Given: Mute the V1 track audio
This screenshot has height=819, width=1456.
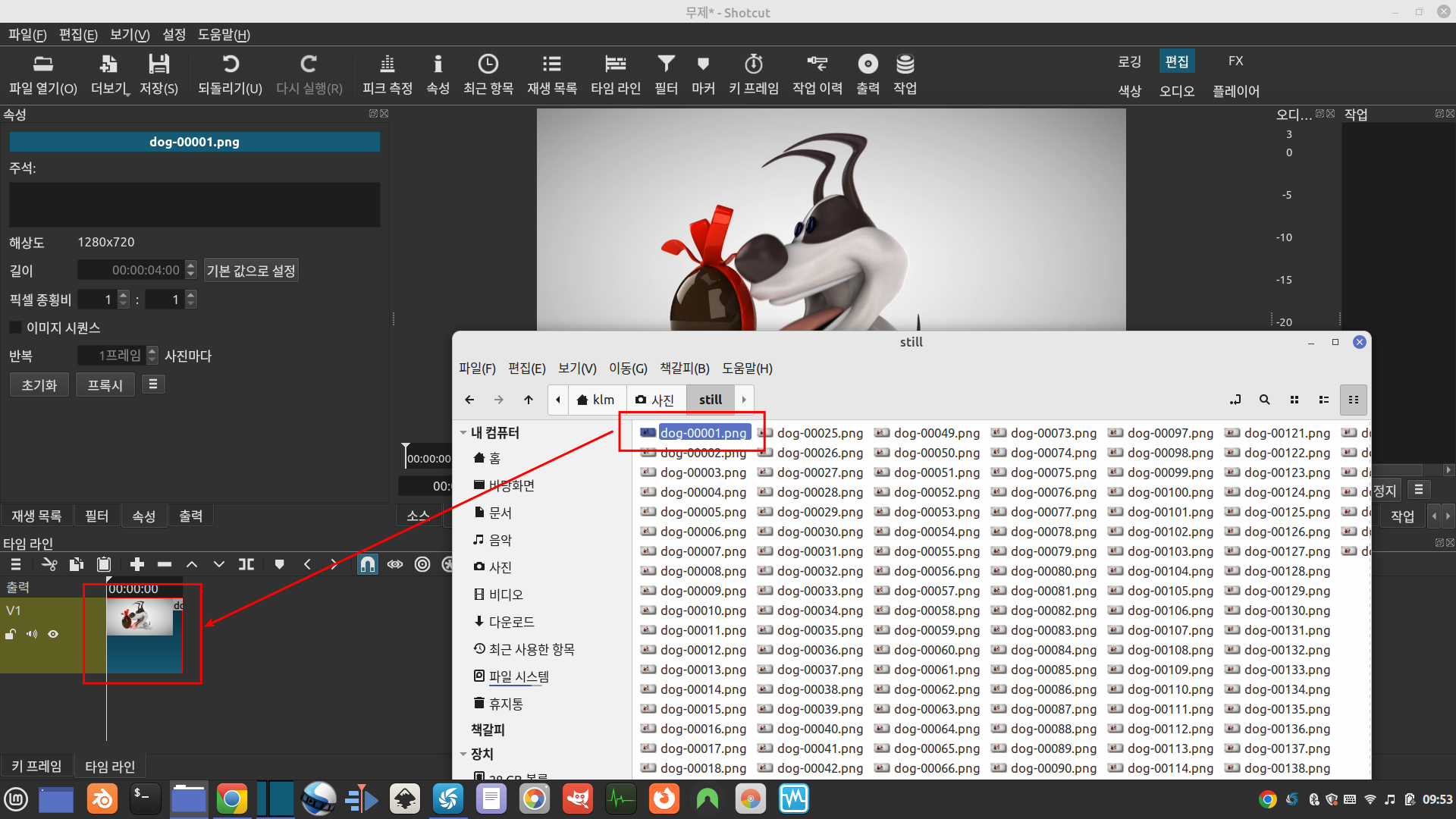Looking at the screenshot, I should click(32, 634).
